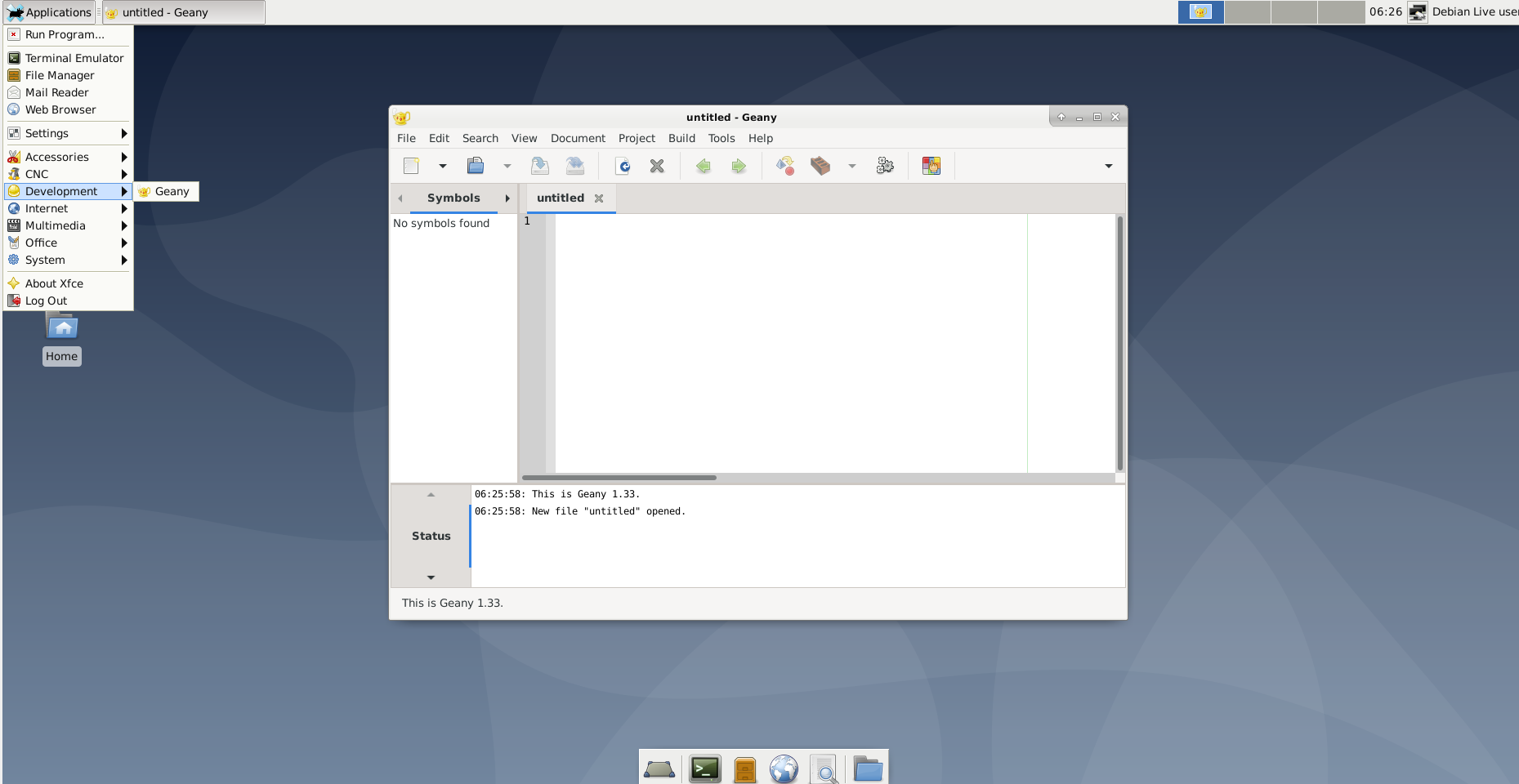Open the Home desktop folder icon

click(62, 337)
